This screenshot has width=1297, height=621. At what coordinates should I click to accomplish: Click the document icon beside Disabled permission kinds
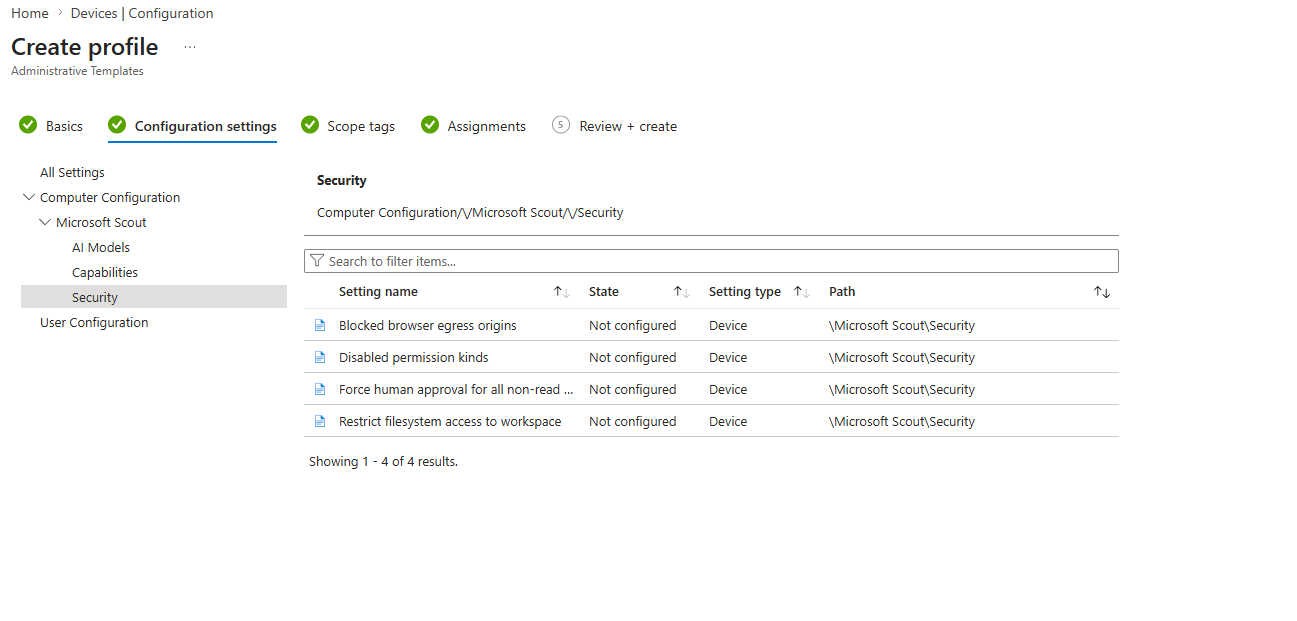320,358
